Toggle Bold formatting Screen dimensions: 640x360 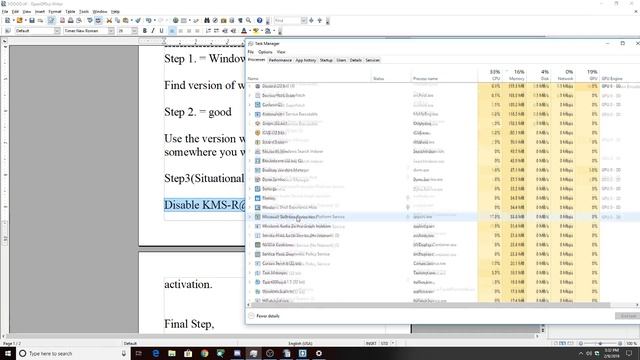[x=144, y=31]
